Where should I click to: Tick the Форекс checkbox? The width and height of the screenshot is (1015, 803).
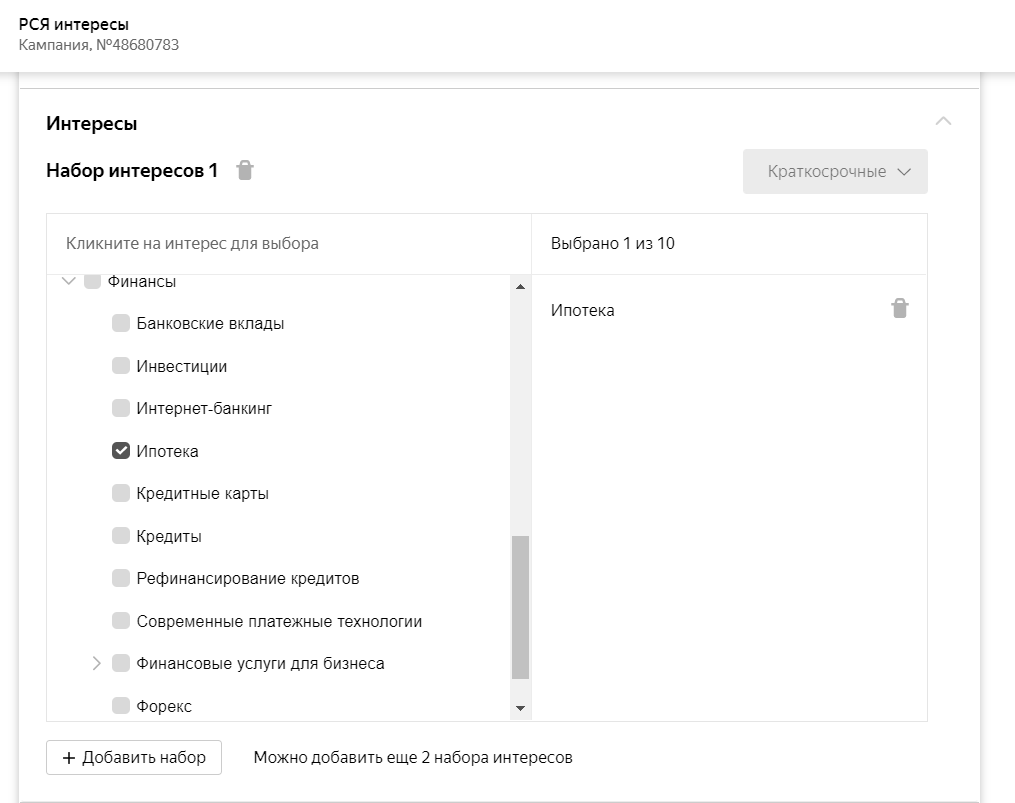(121, 706)
